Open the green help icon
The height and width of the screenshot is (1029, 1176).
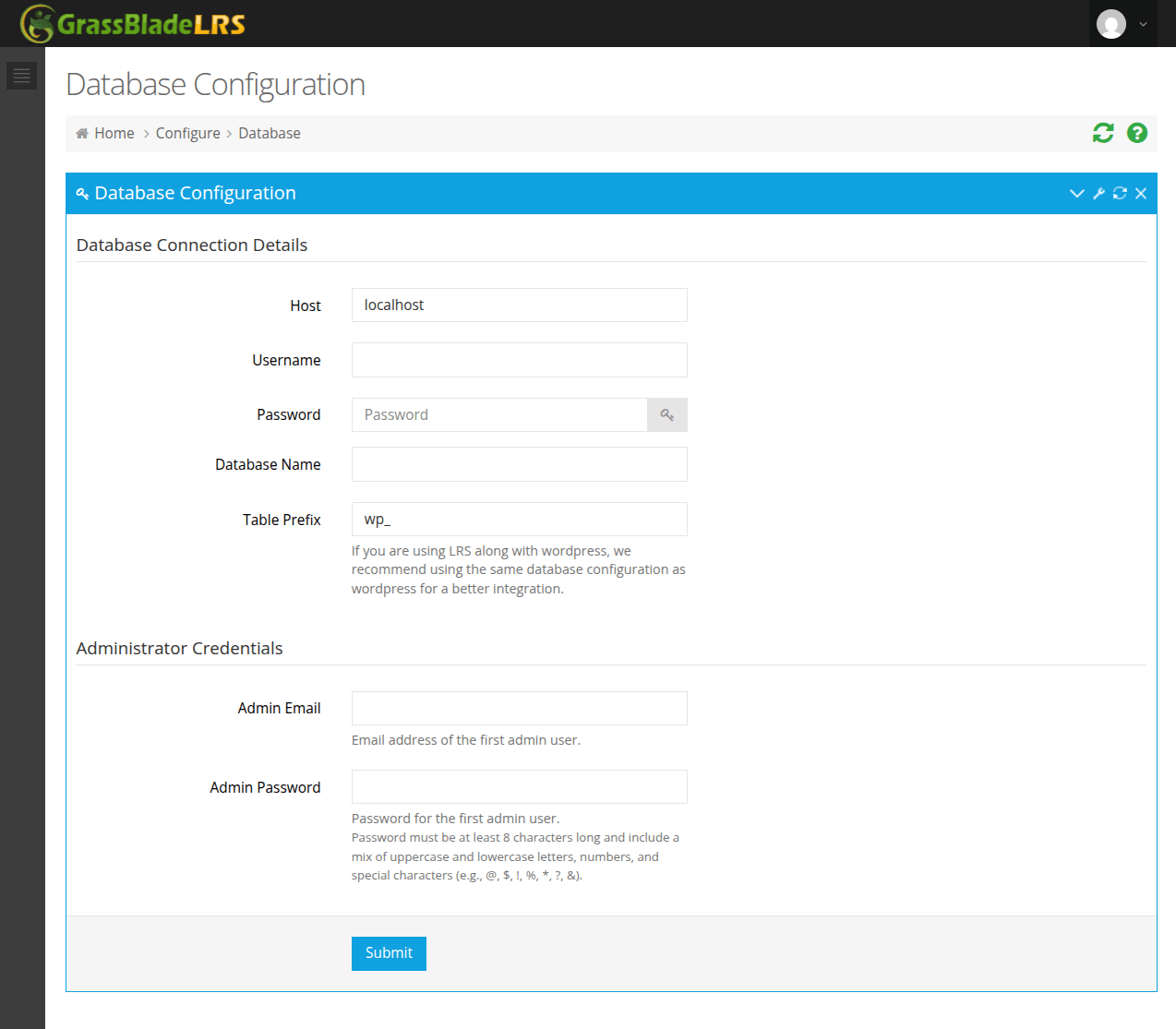pyautogui.click(x=1137, y=133)
